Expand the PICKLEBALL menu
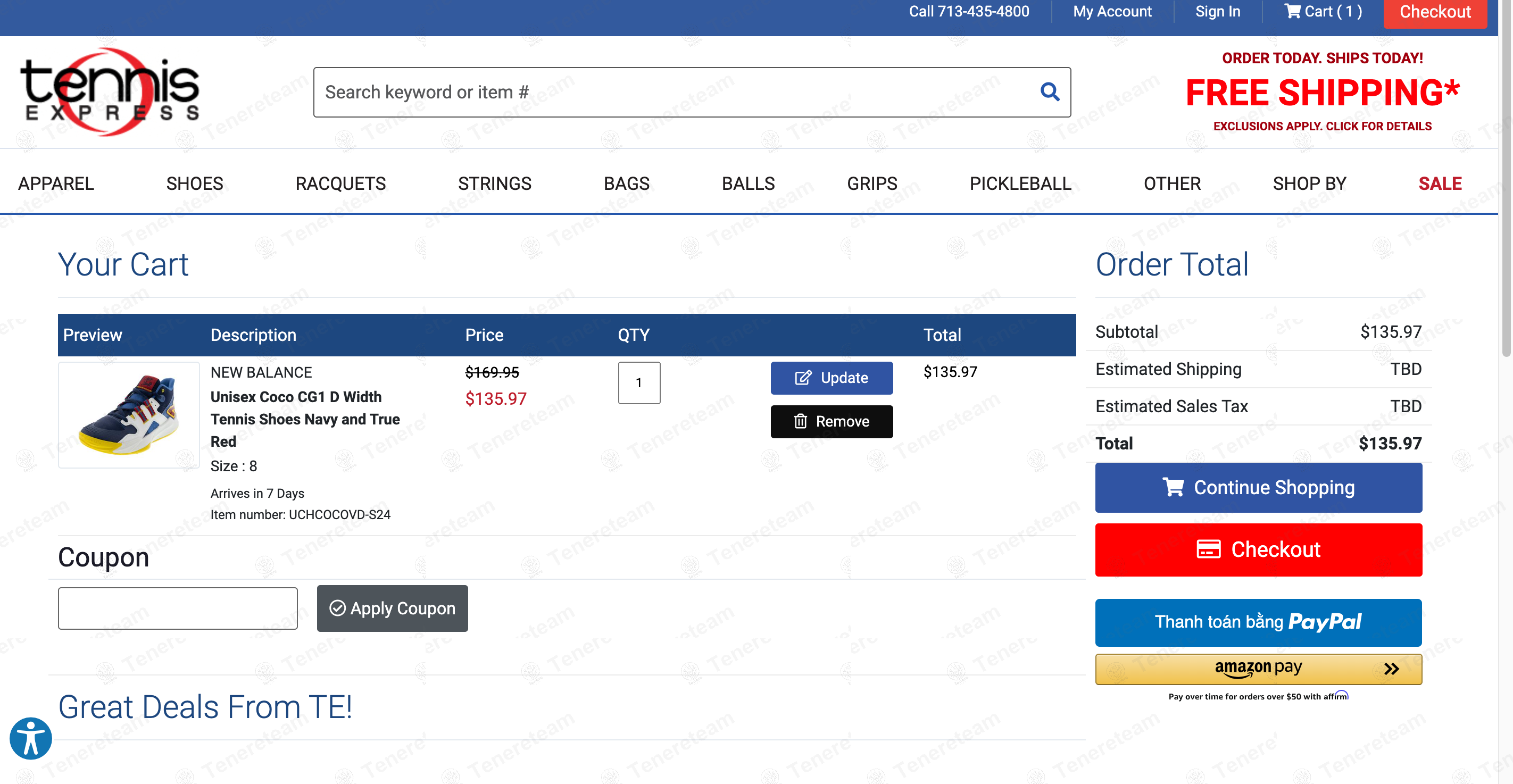1513x784 pixels. (1020, 184)
